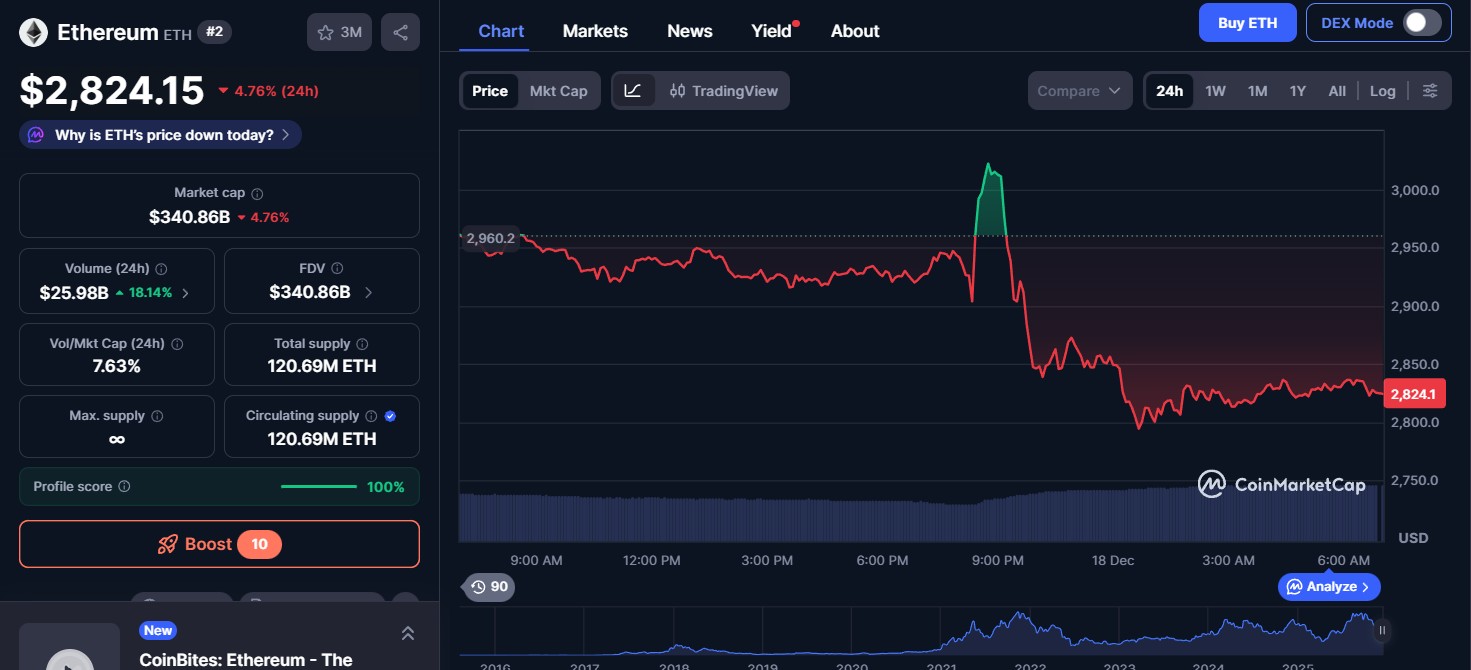This screenshot has height=670, width=1471.
Task: Open the News tab
Action: point(689,31)
